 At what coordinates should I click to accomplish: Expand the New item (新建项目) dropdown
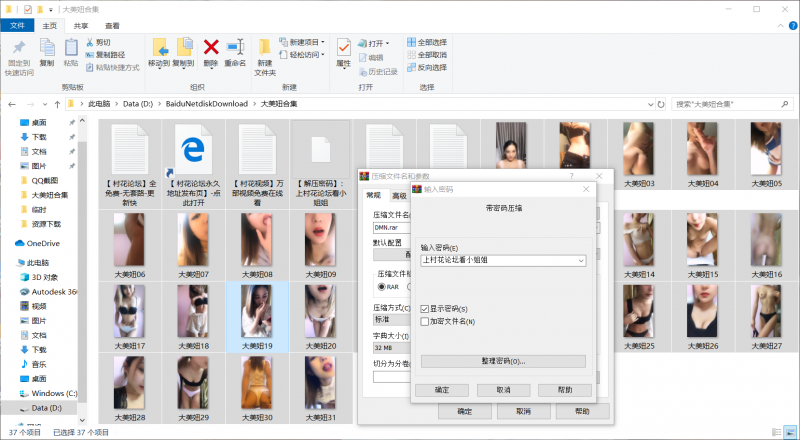click(x=323, y=42)
